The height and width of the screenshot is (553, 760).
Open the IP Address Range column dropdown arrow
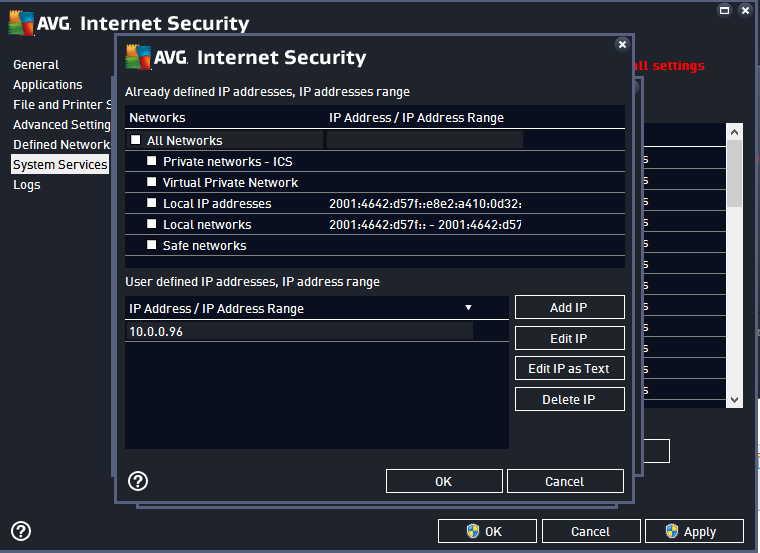[468, 308]
